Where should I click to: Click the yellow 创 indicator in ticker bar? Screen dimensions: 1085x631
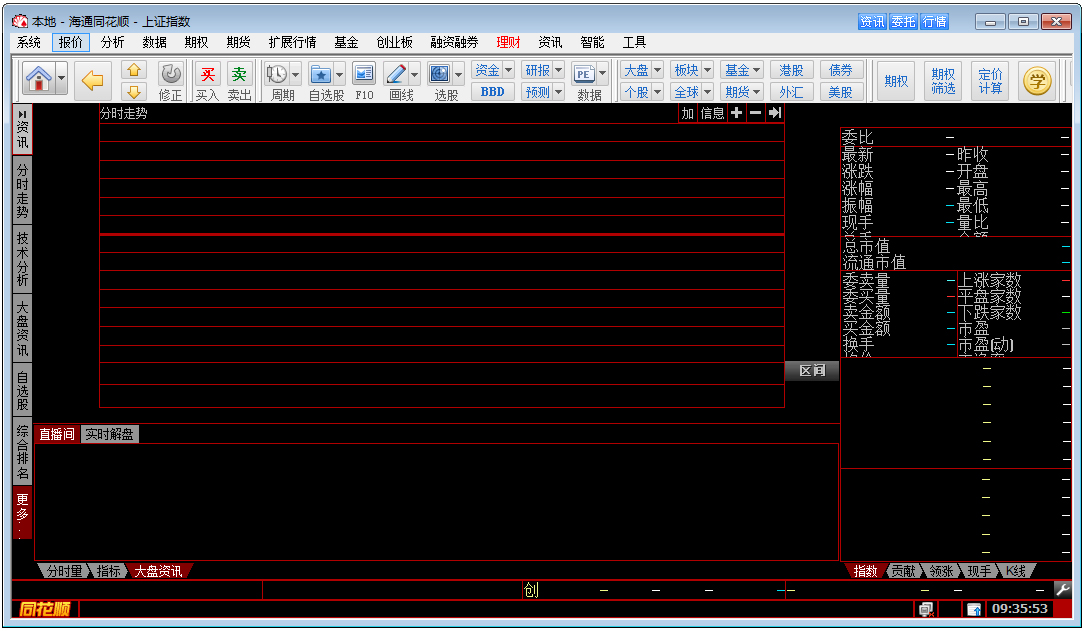pyautogui.click(x=531, y=589)
